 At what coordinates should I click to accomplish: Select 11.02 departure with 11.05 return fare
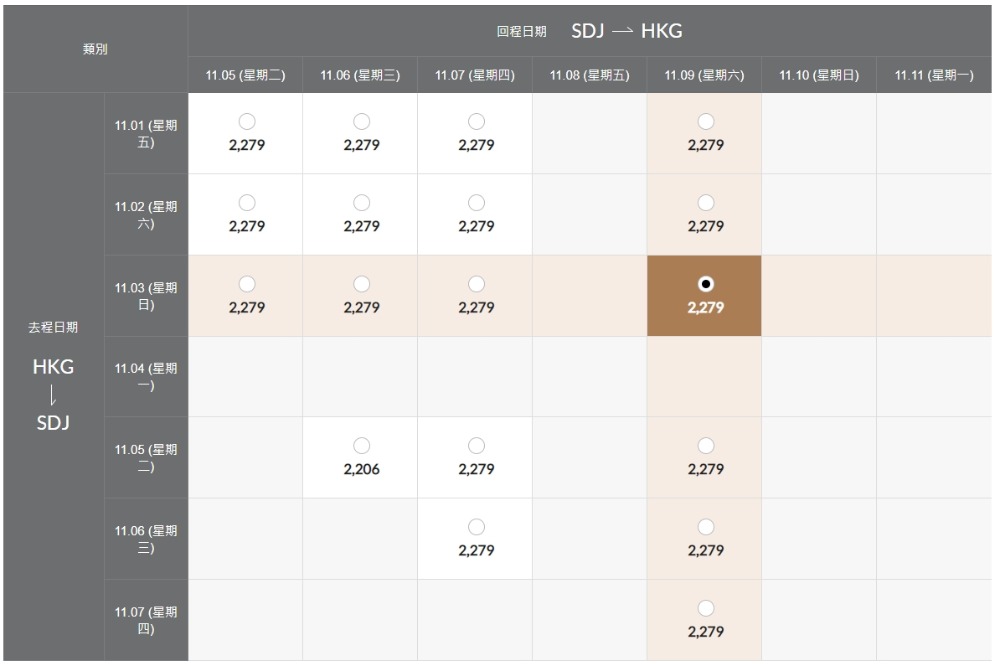(x=247, y=203)
